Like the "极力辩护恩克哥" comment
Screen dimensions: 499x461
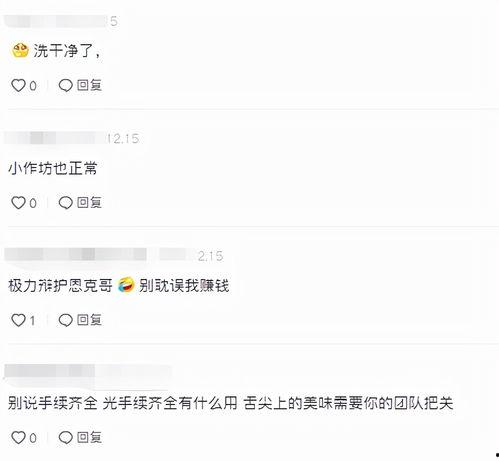point(18,320)
